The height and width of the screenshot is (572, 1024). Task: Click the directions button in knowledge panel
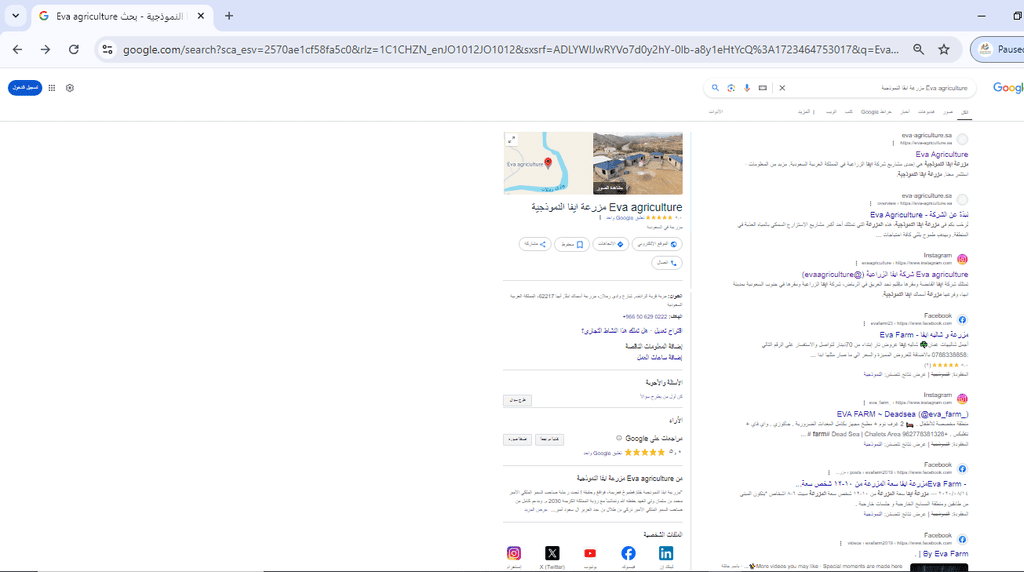point(611,244)
